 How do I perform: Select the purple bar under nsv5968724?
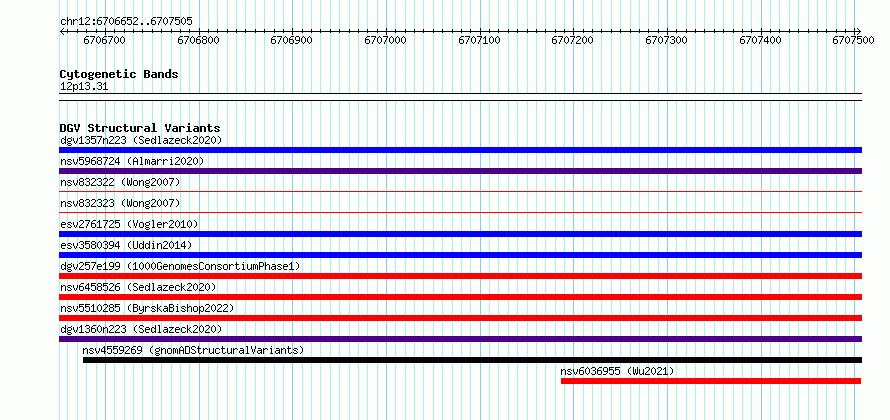(x=460, y=171)
